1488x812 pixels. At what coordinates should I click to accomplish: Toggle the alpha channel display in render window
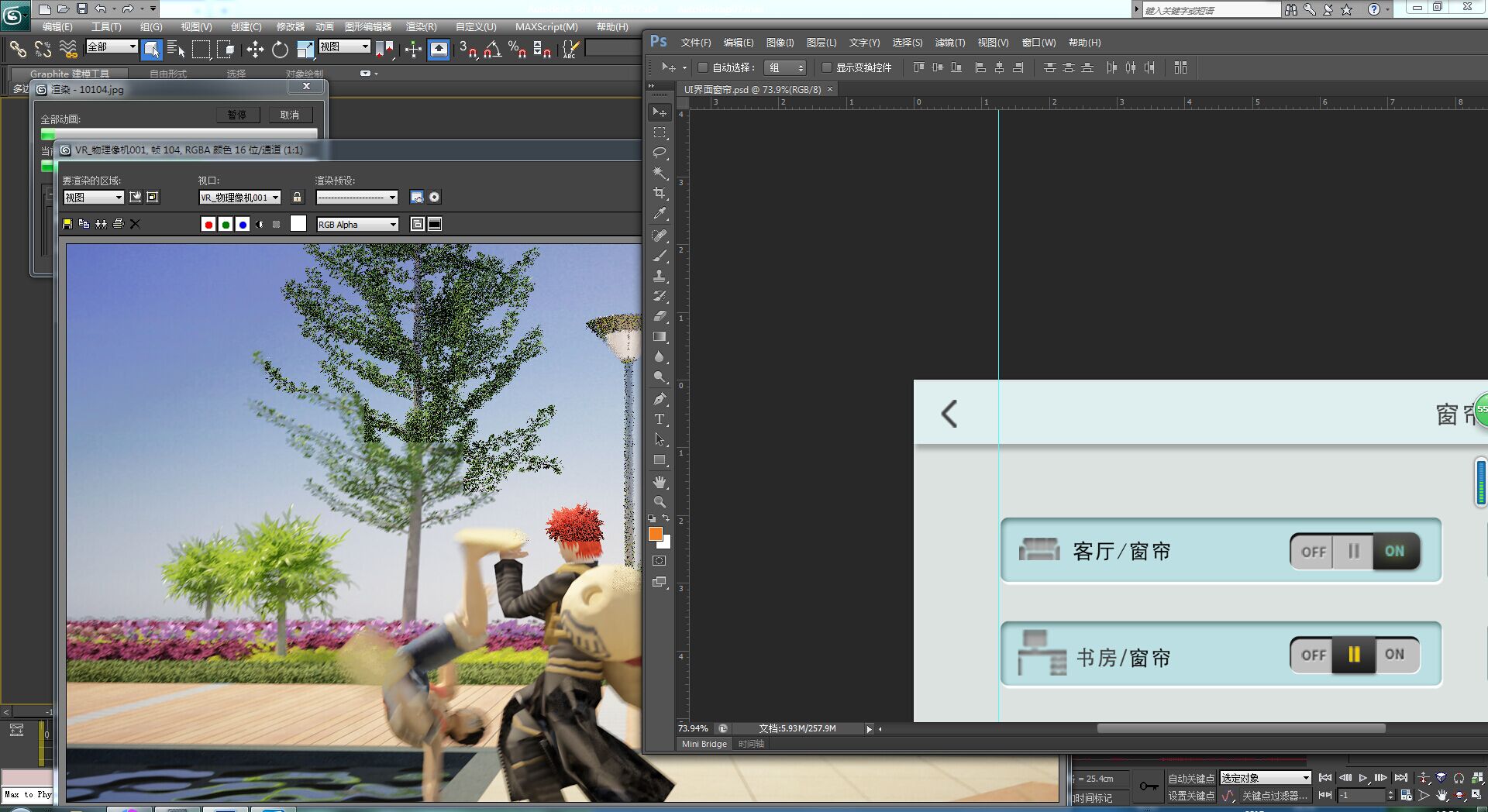pyautogui.click(x=260, y=224)
